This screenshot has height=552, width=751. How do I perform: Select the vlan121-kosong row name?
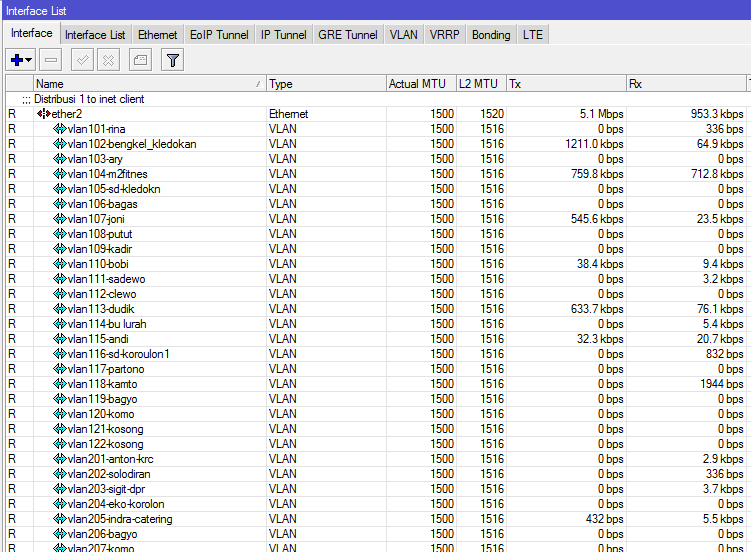[105, 429]
